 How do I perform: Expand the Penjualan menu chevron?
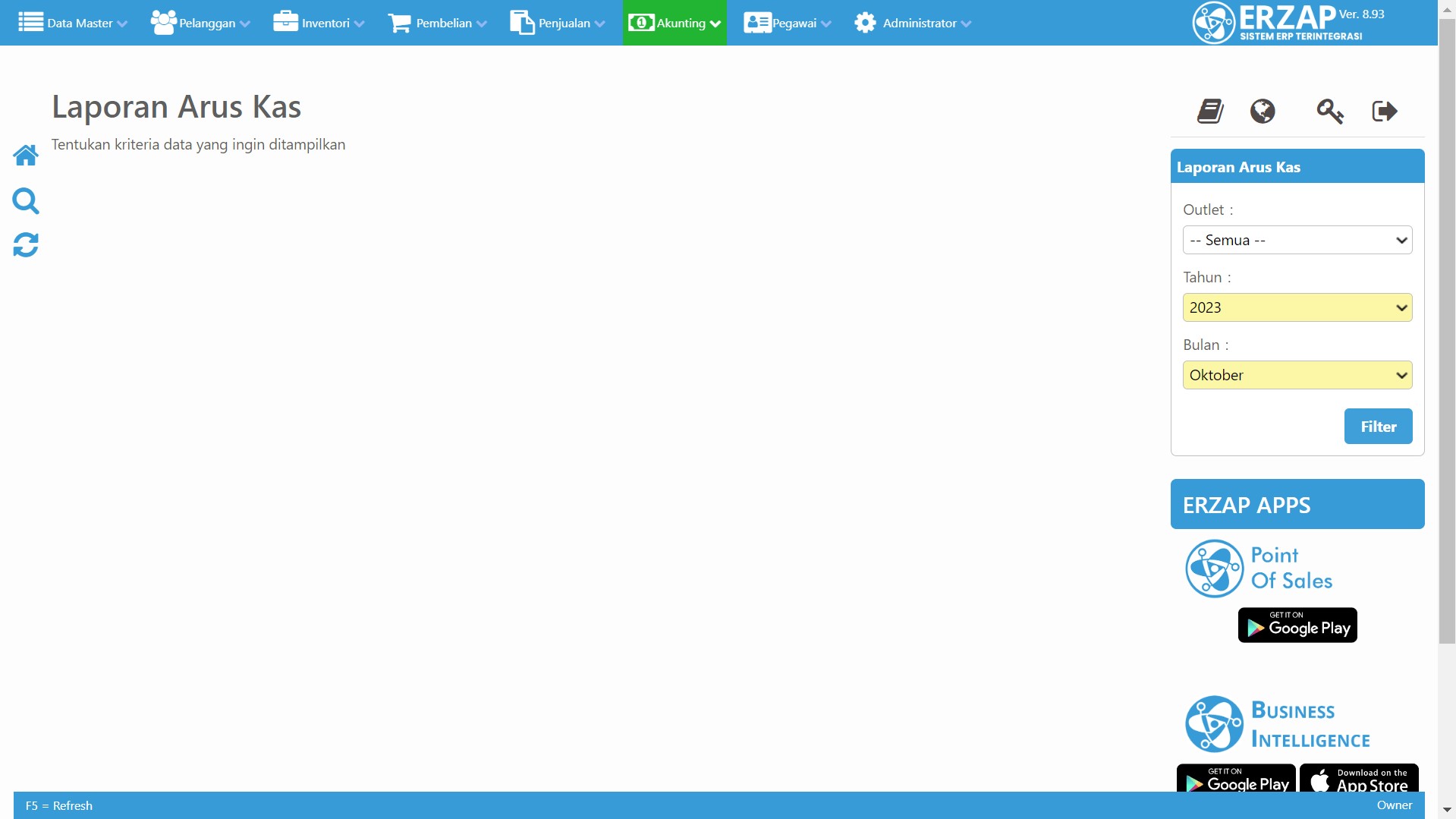[x=600, y=24]
